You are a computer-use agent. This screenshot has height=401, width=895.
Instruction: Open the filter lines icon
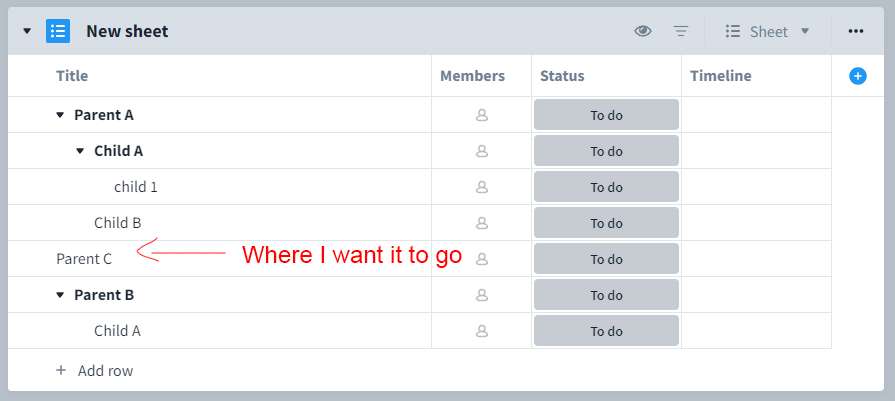pos(680,31)
